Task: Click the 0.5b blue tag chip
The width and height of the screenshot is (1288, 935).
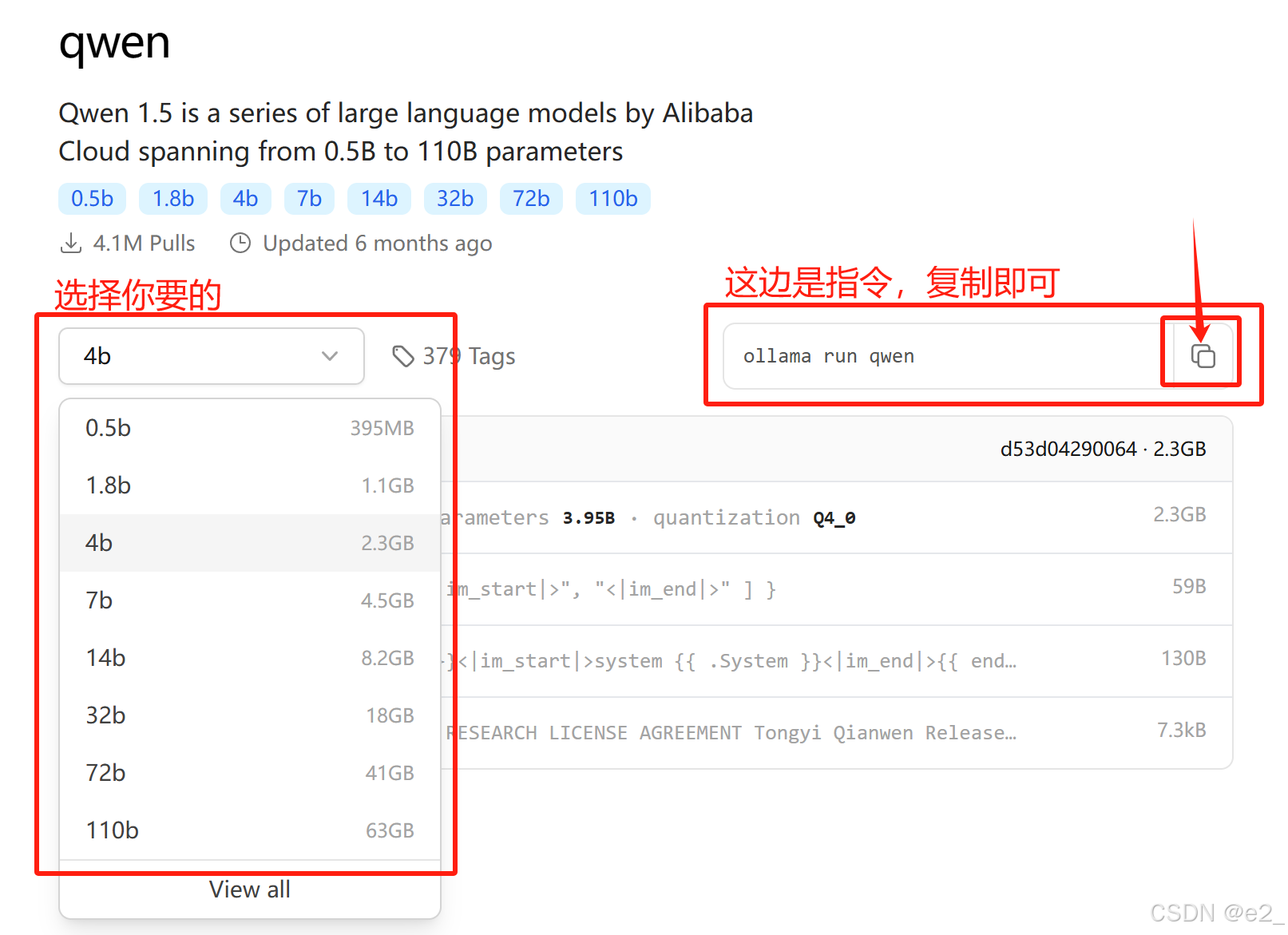Action: click(93, 199)
